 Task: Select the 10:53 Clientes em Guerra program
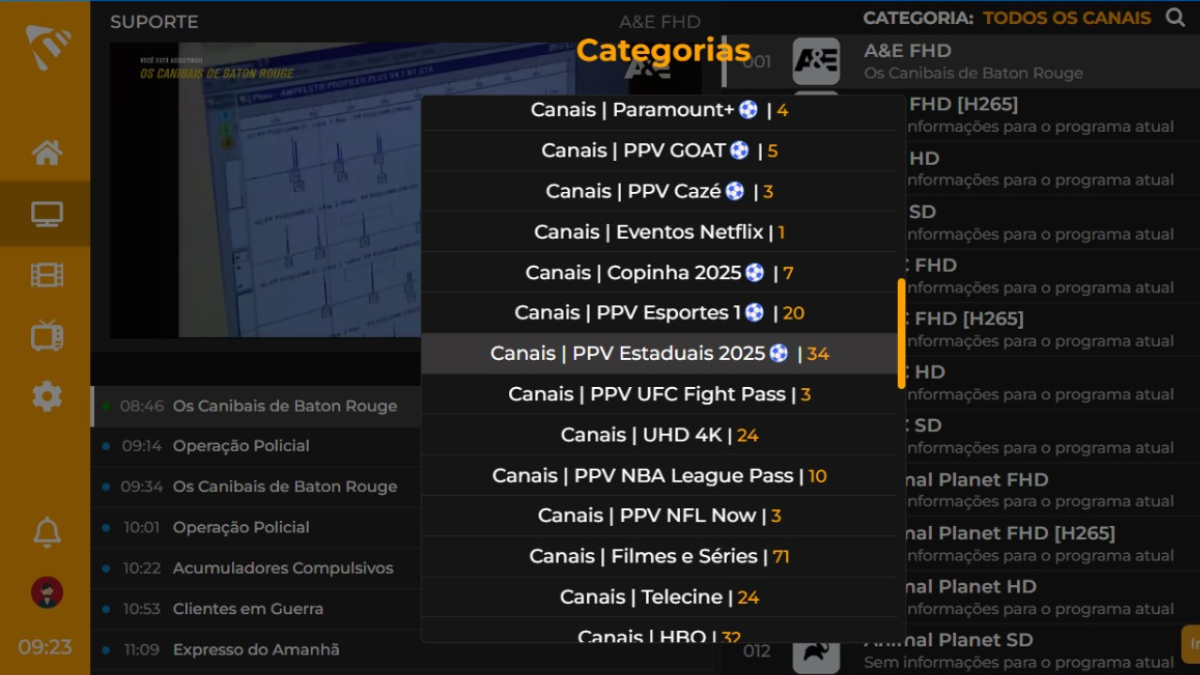pyautogui.click(x=256, y=608)
